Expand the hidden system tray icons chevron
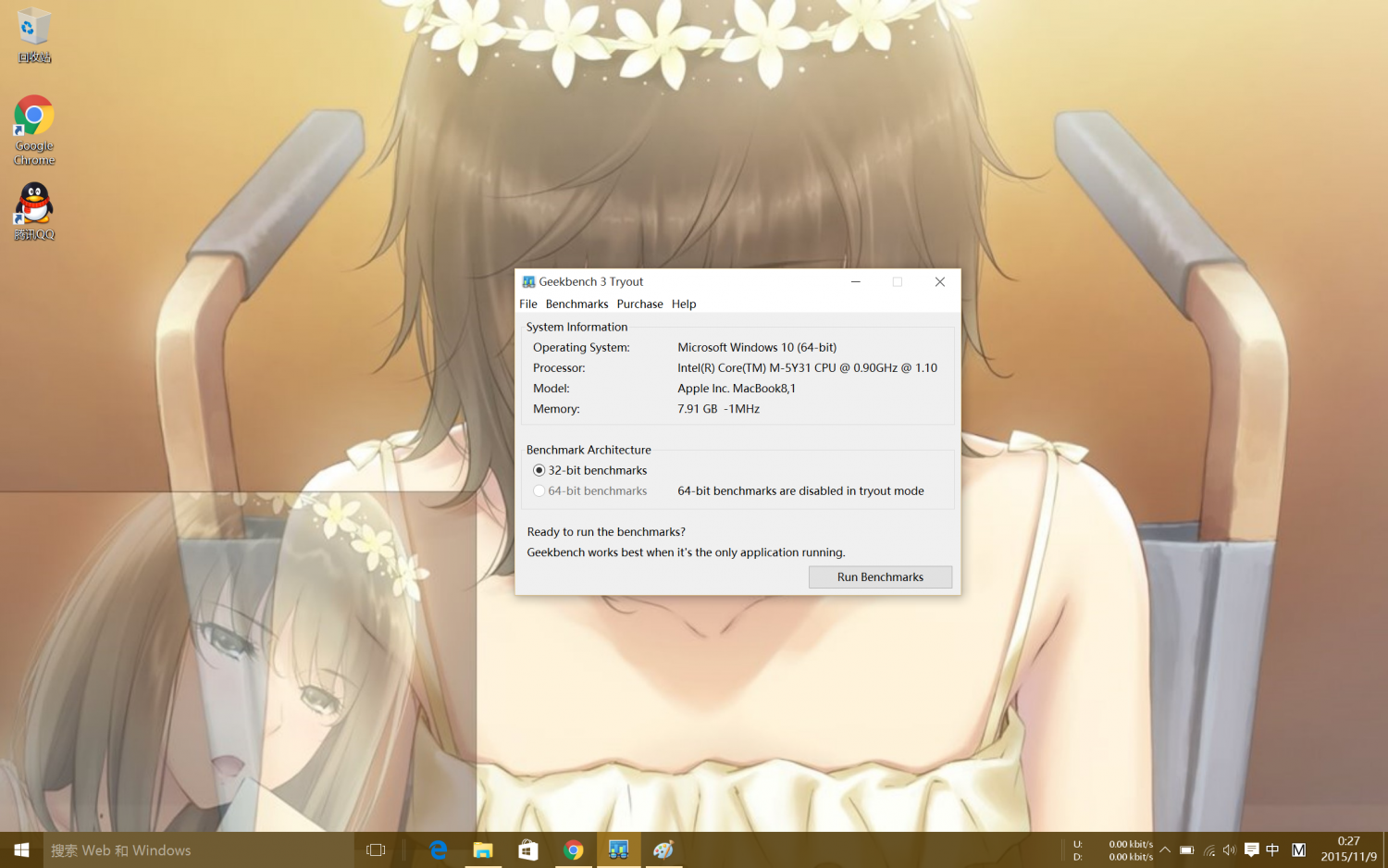 click(x=1165, y=849)
